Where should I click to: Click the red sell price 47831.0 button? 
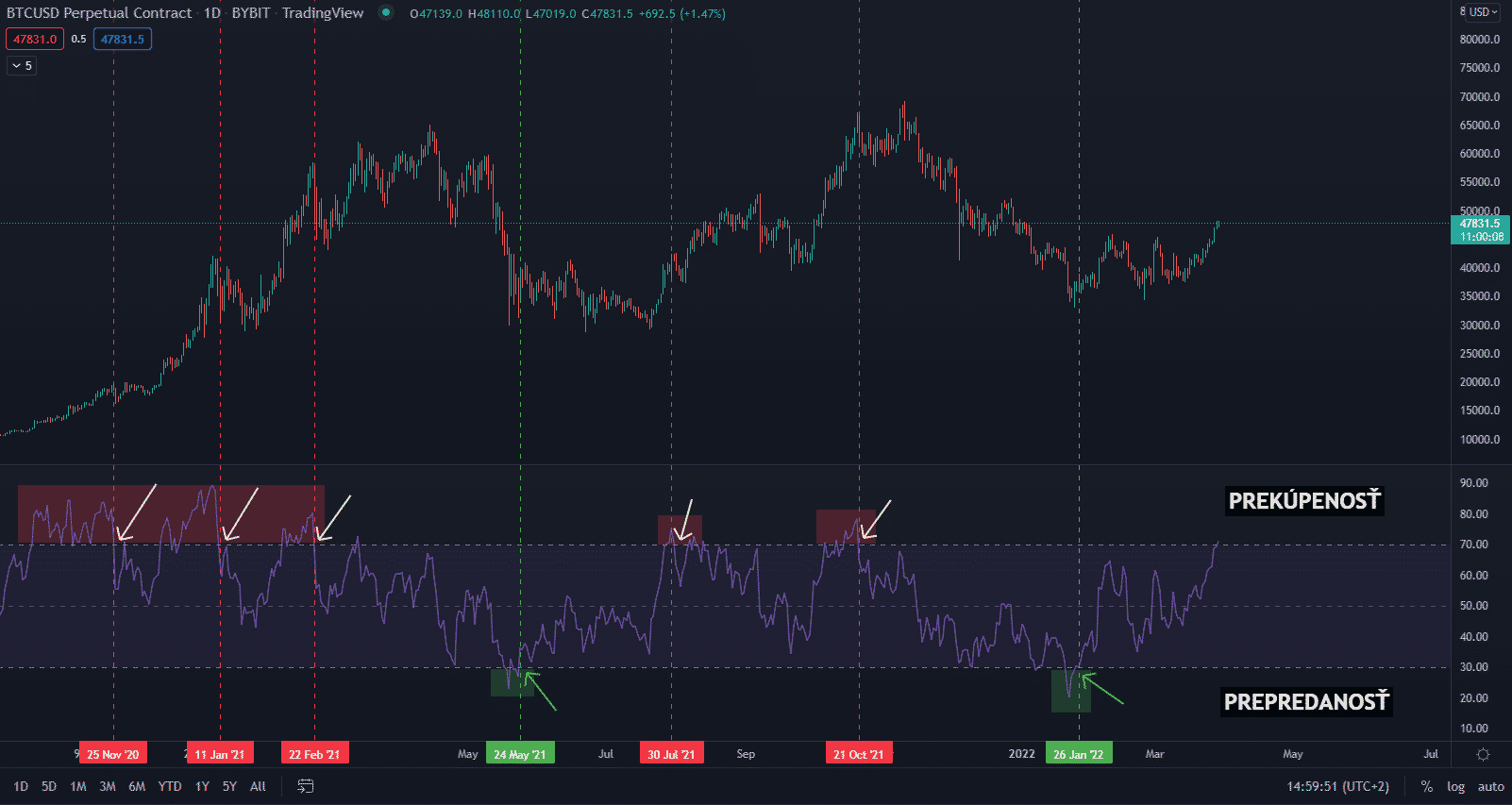click(x=35, y=40)
